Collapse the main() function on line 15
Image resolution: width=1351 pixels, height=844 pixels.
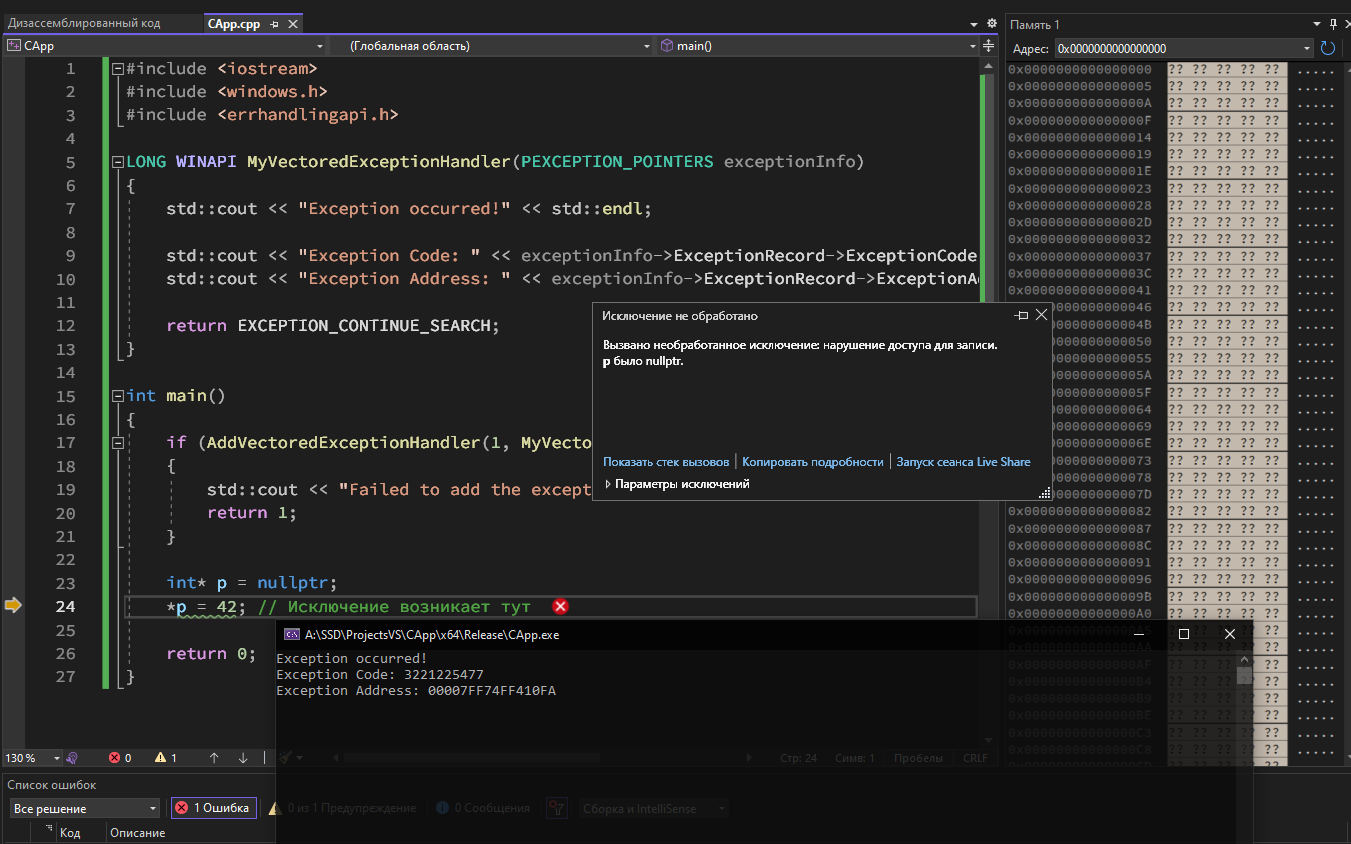coord(117,396)
